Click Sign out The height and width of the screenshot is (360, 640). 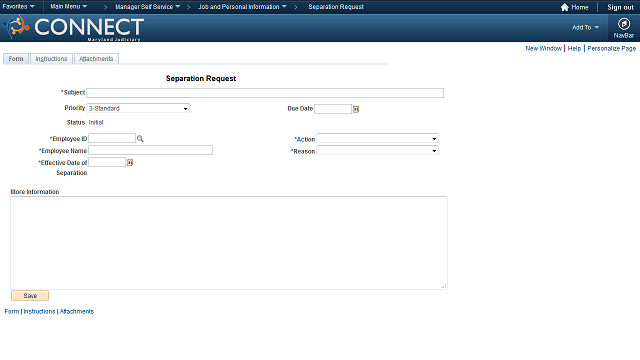point(620,7)
